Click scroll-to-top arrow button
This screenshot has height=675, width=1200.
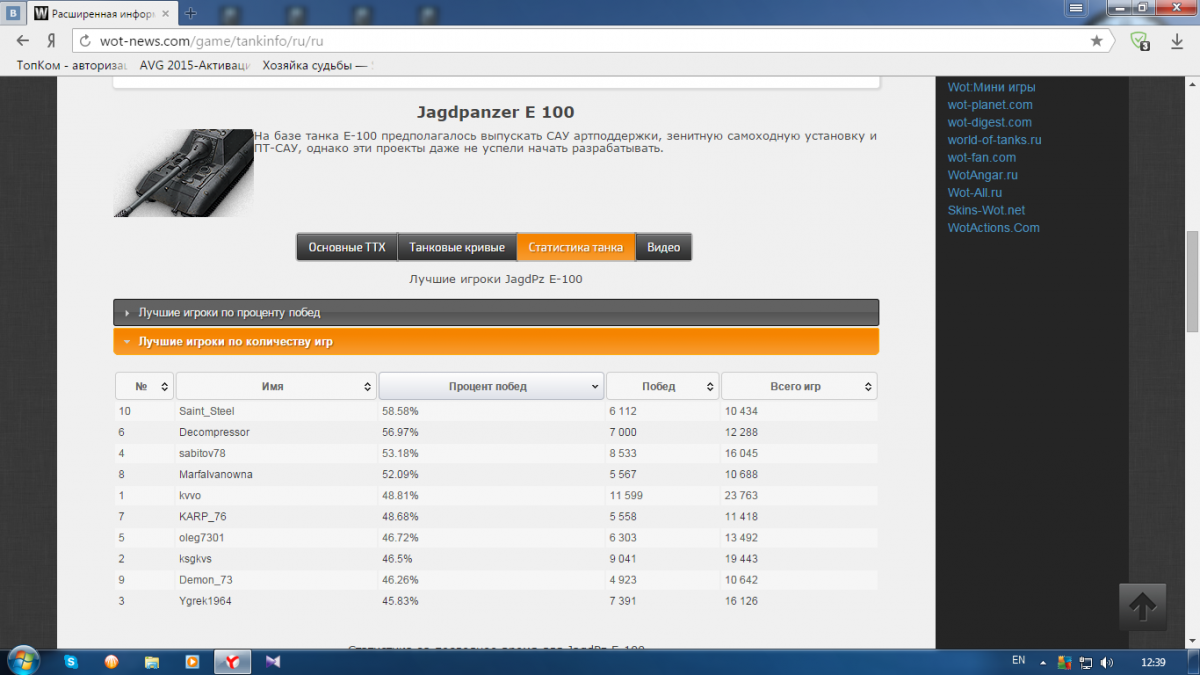pyautogui.click(x=1143, y=606)
